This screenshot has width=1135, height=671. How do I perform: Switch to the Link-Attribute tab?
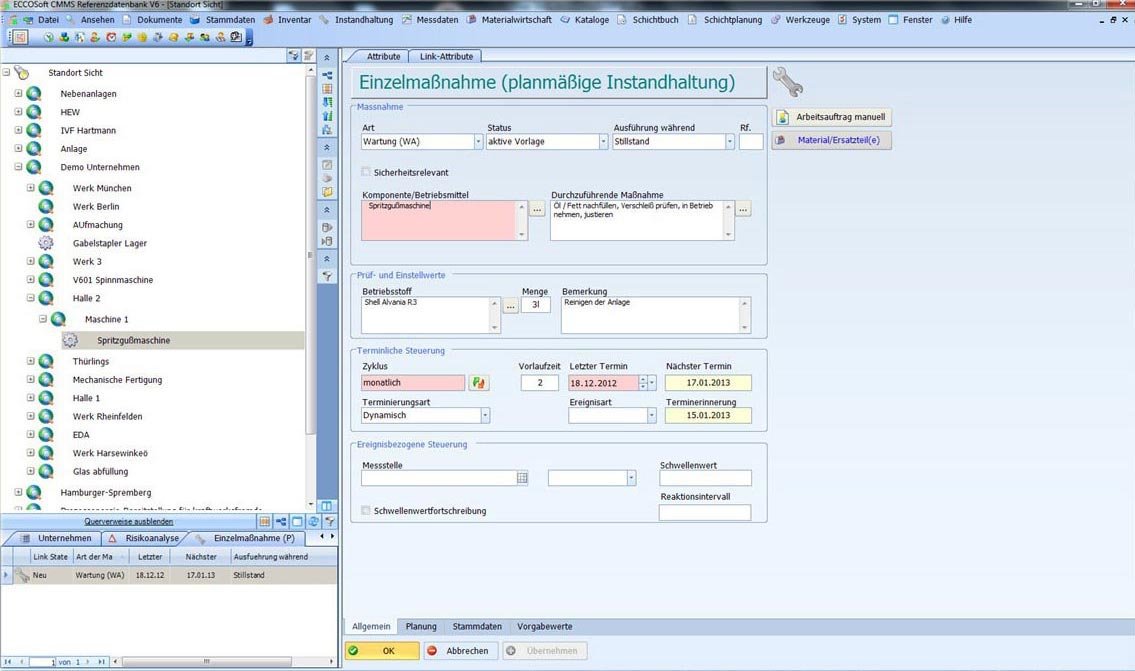(446, 57)
